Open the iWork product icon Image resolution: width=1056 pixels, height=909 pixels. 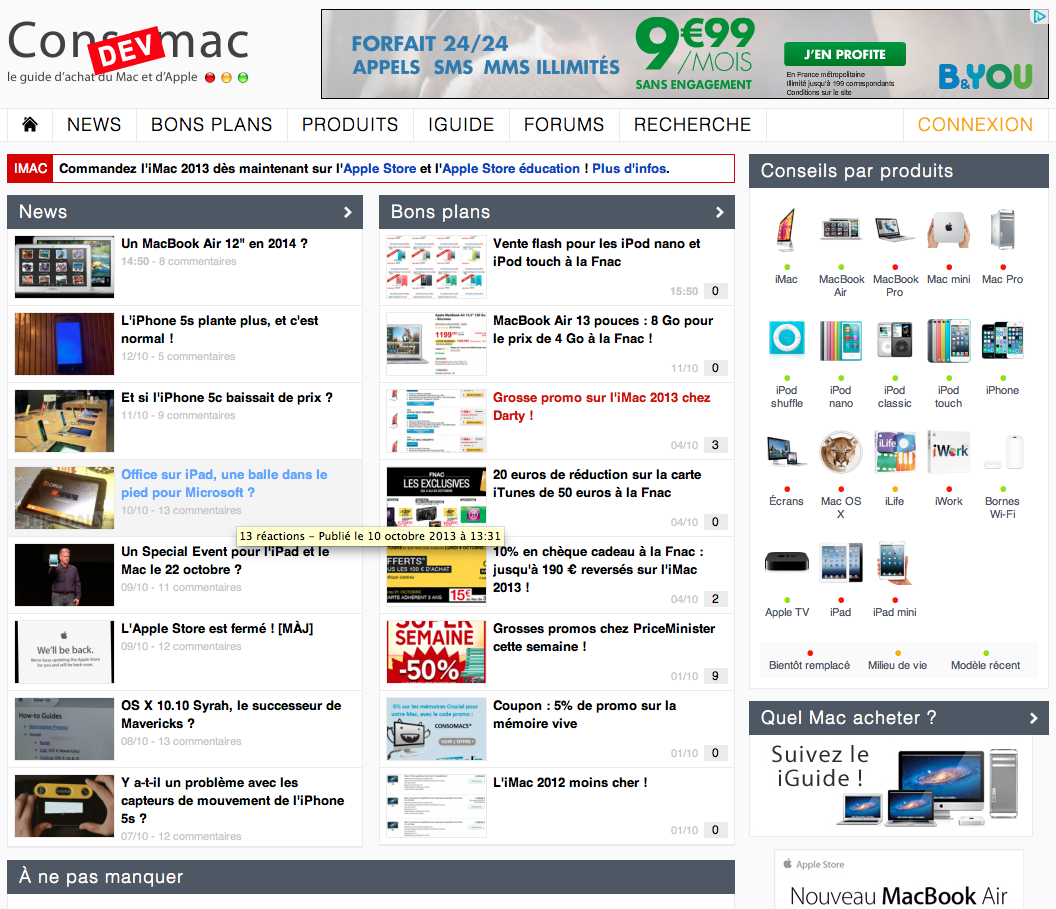[x=948, y=453]
